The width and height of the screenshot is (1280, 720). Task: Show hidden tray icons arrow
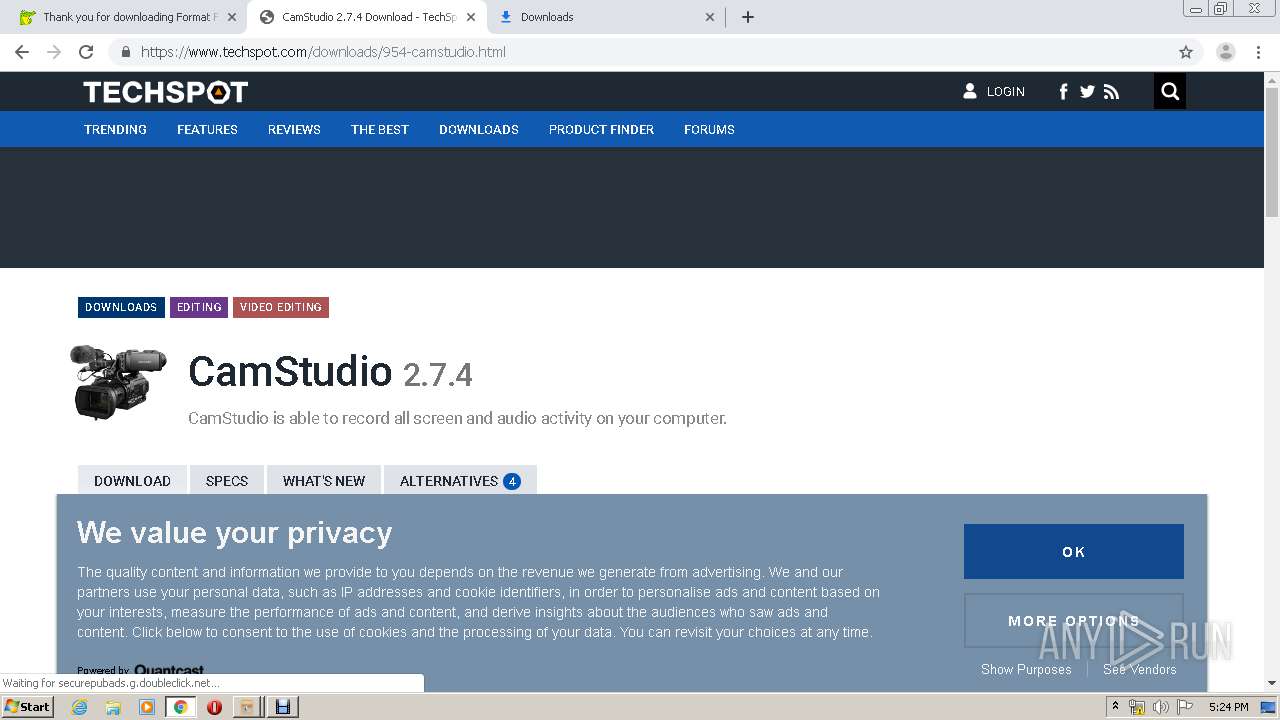pos(1115,707)
